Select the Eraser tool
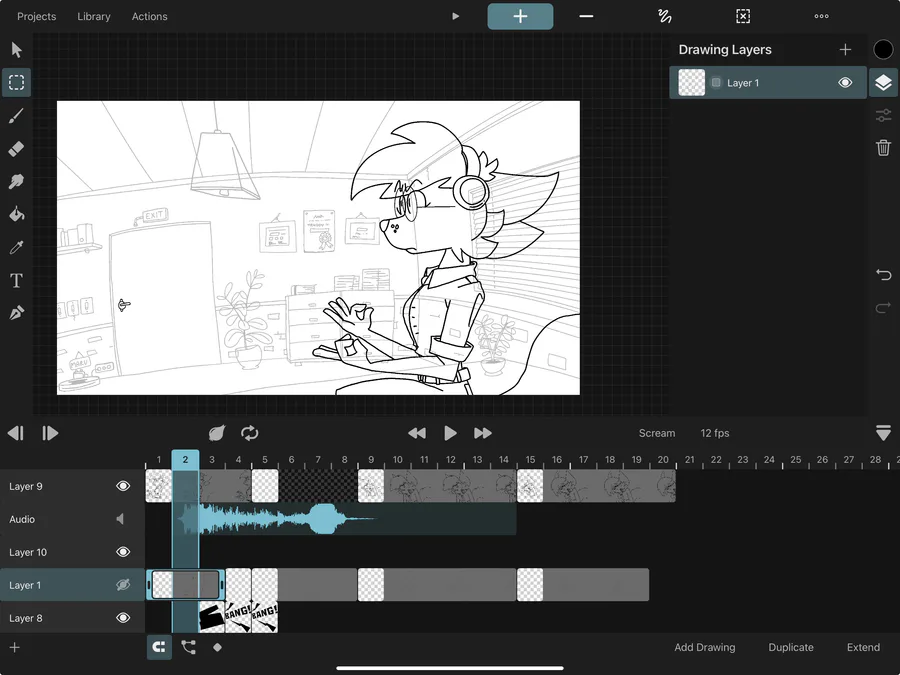The height and width of the screenshot is (675, 900). [x=16, y=149]
